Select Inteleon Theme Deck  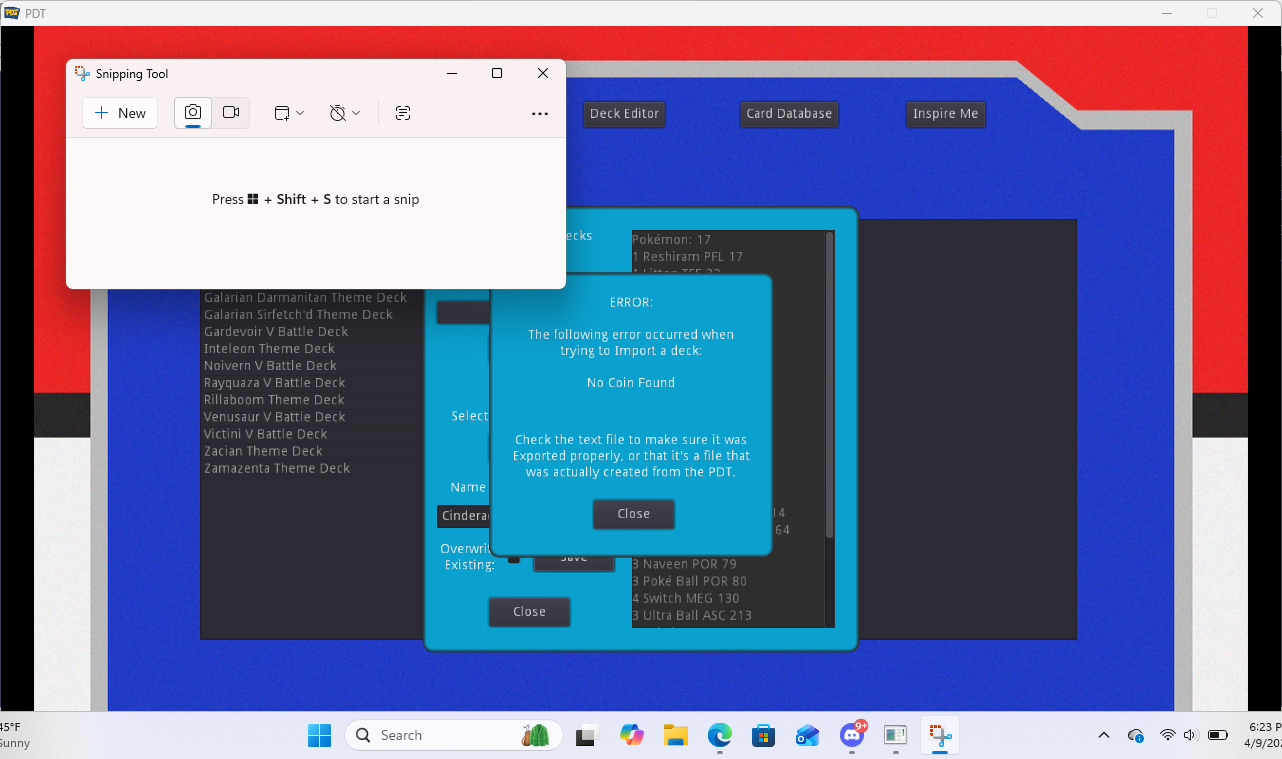[x=269, y=349]
